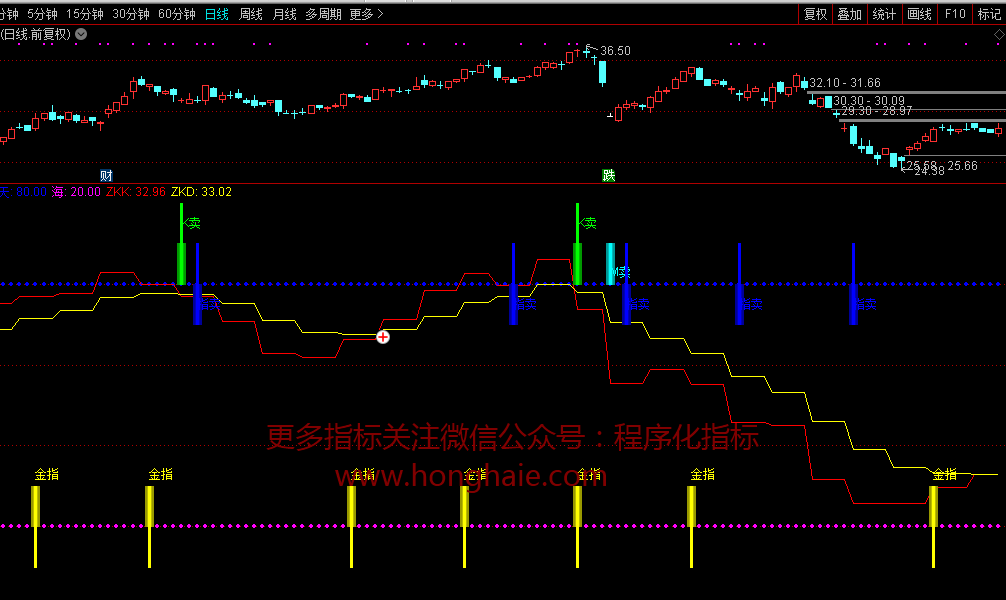Viewport: 1006px width, 600px height.
Task: Click the 财 financial event marker
Action: click(x=106, y=175)
